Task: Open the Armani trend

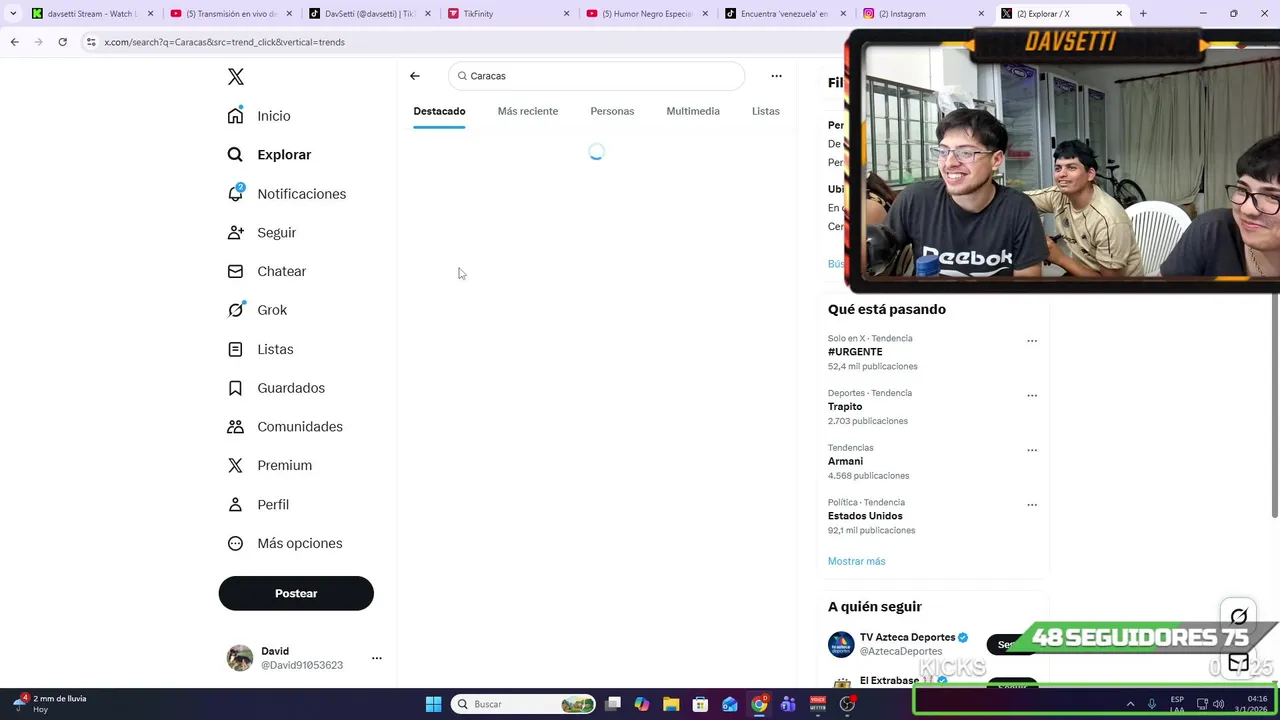Action: click(x=845, y=461)
